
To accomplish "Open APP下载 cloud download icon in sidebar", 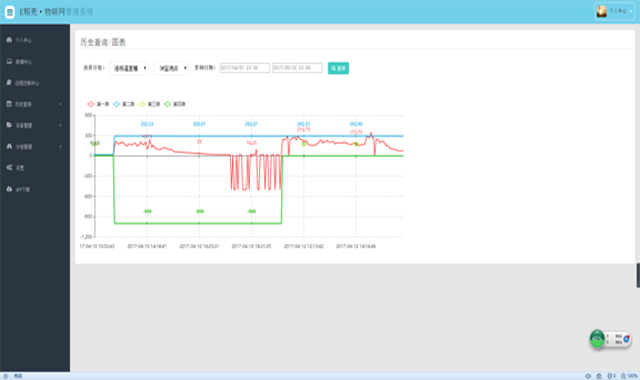I will (x=9, y=189).
